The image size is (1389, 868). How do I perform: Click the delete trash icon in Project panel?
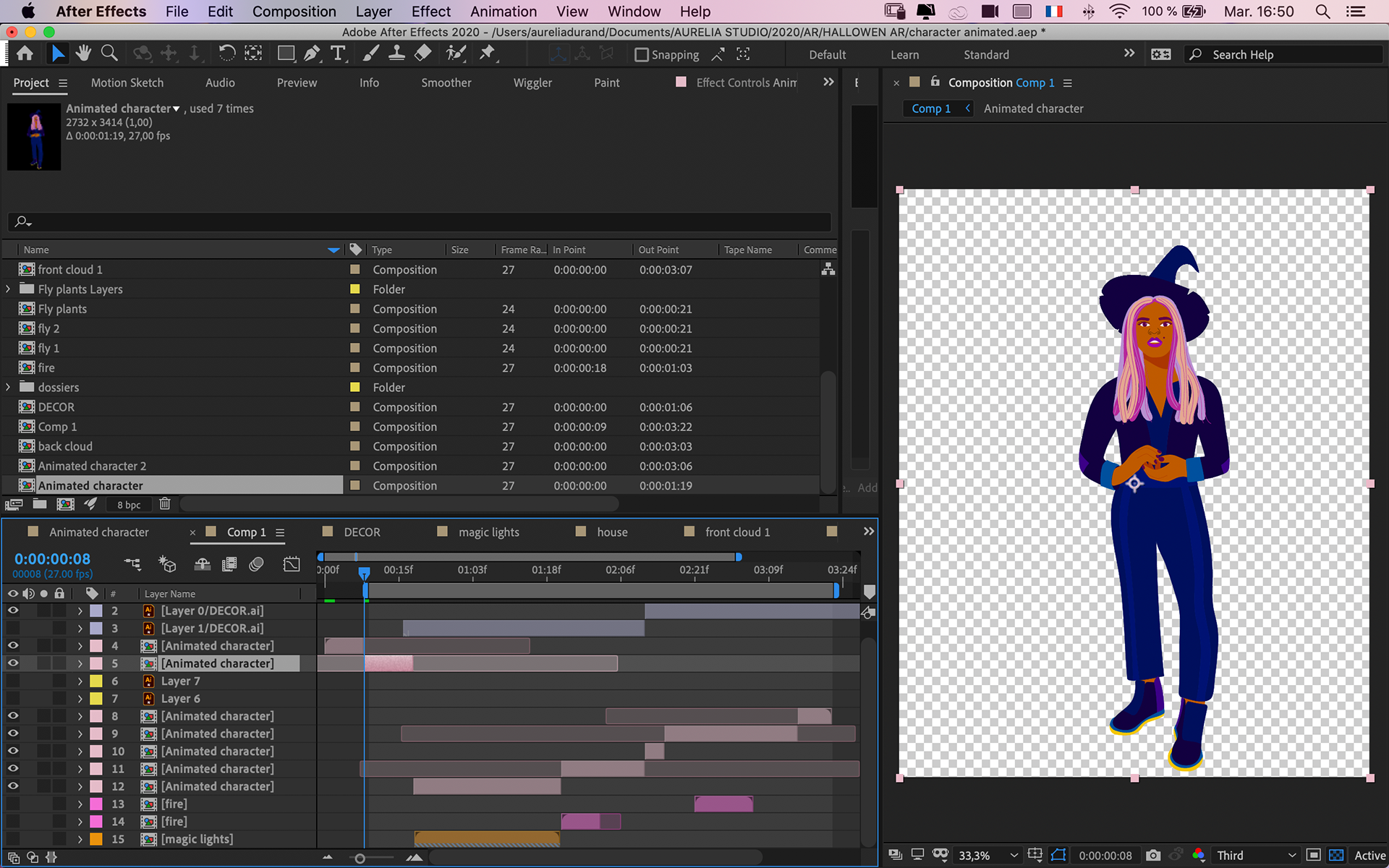(x=165, y=504)
